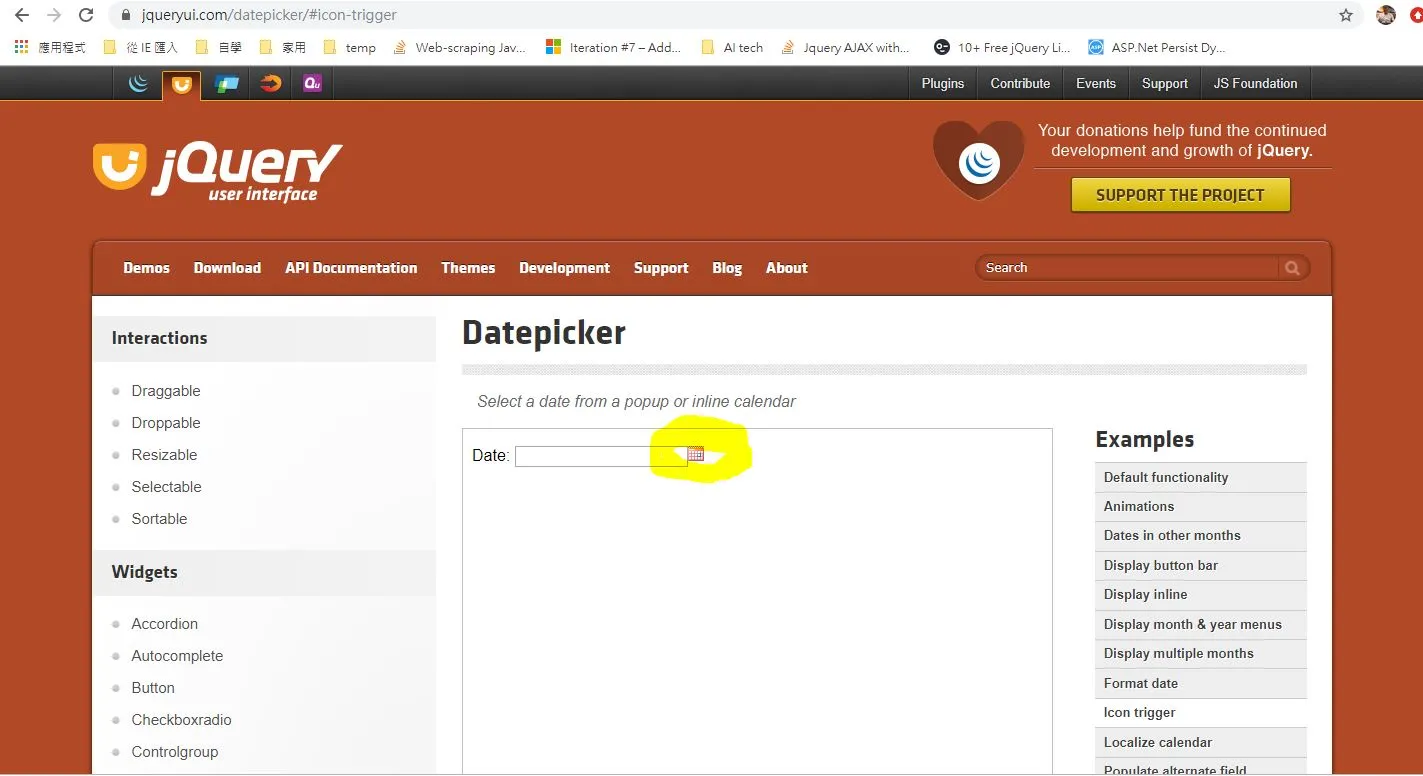
Task: Open the Draggable interaction link
Action: pos(166,391)
